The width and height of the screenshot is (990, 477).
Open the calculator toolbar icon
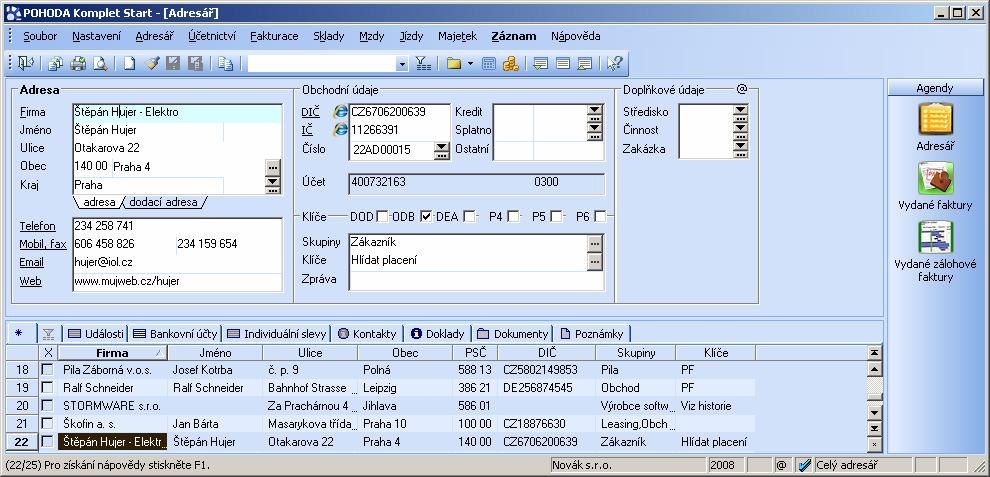point(489,63)
